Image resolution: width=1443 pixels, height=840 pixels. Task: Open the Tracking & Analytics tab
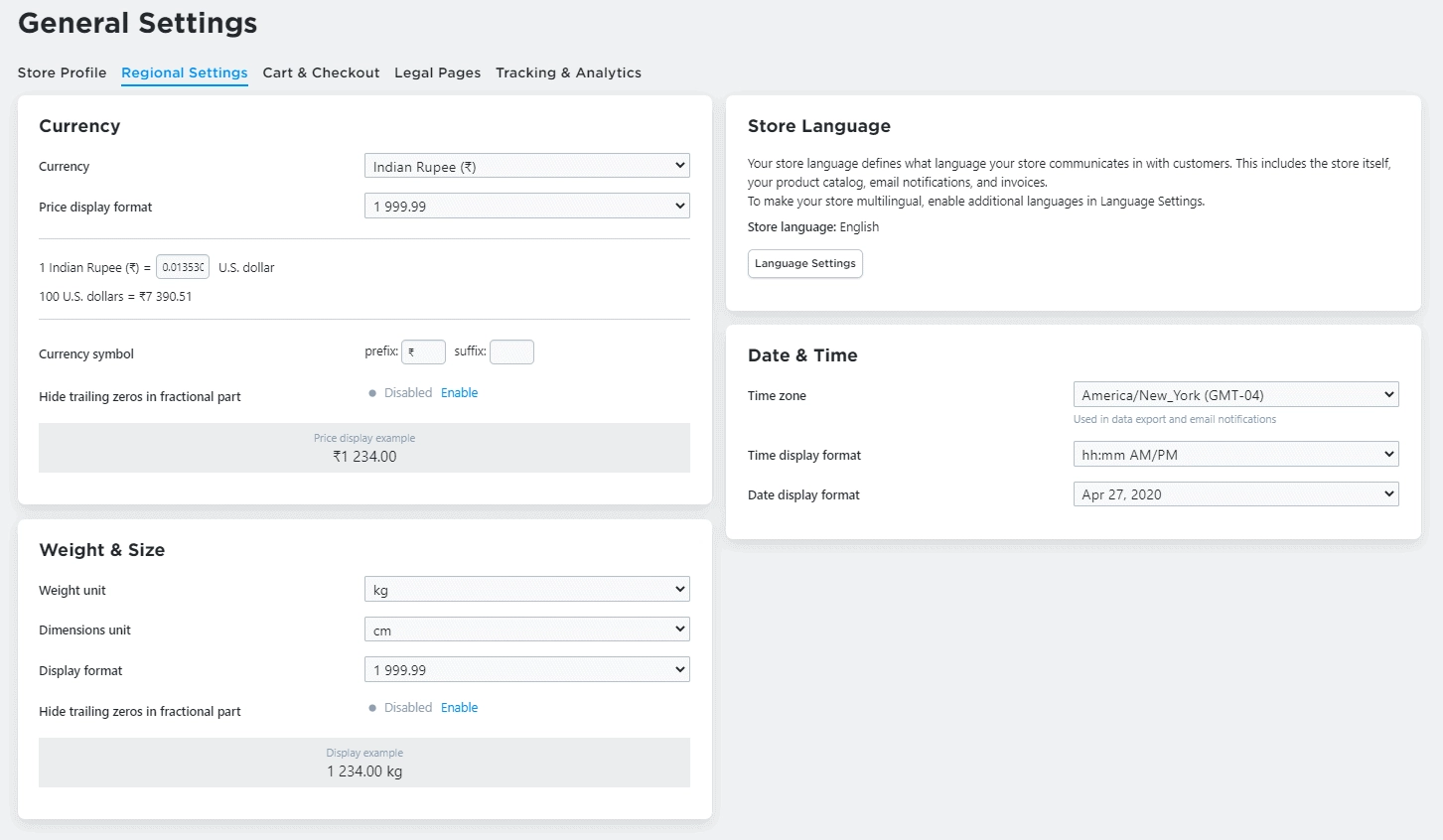pos(568,72)
